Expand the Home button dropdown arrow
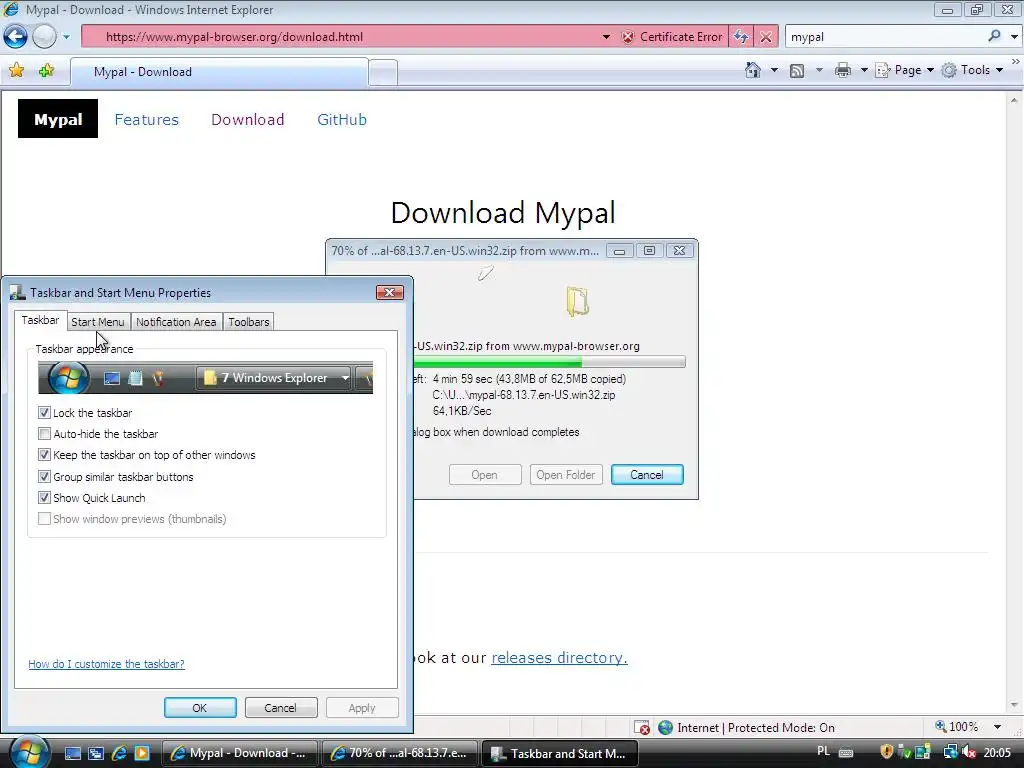Image resolution: width=1024 pixels, height=768 pixels. tap(774, 70)
